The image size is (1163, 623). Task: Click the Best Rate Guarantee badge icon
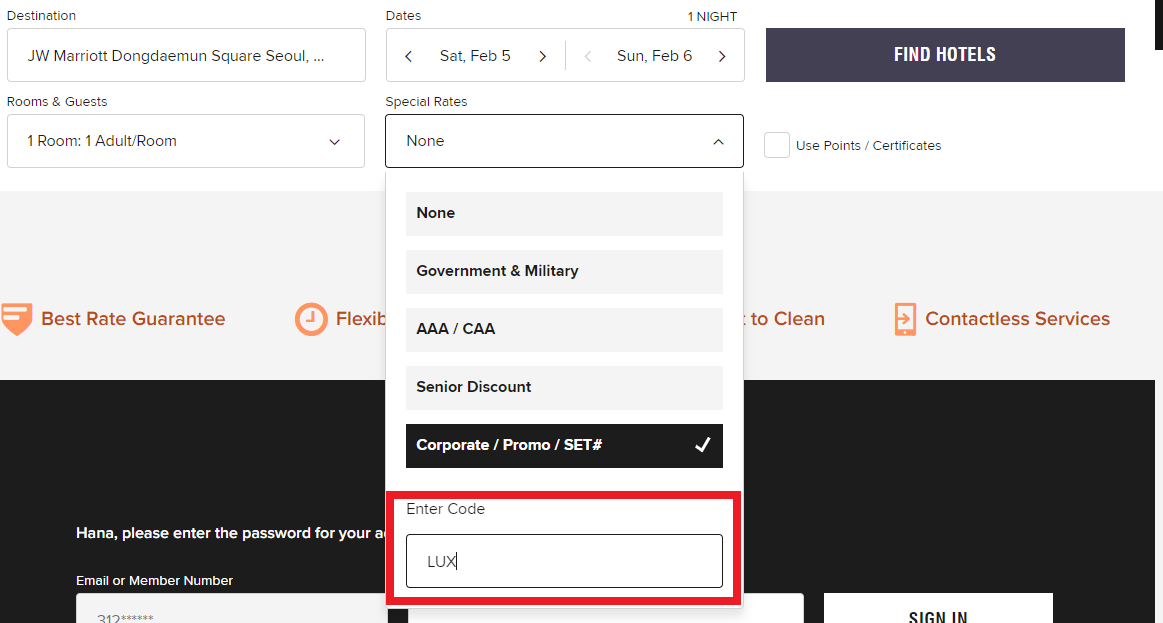click(16, 319)
